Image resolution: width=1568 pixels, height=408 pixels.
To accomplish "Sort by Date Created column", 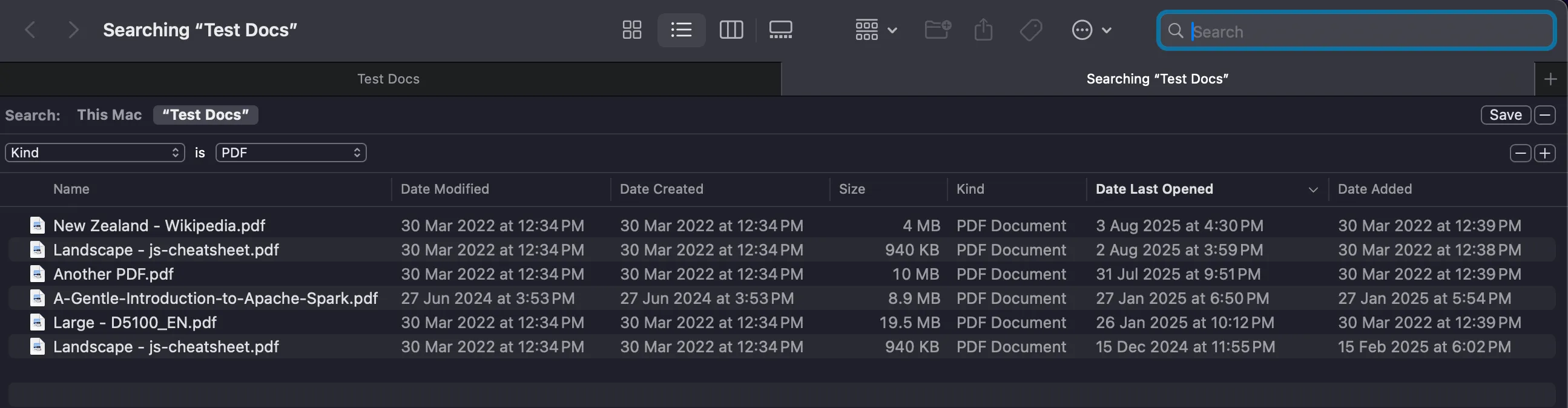I will point(661,189).
